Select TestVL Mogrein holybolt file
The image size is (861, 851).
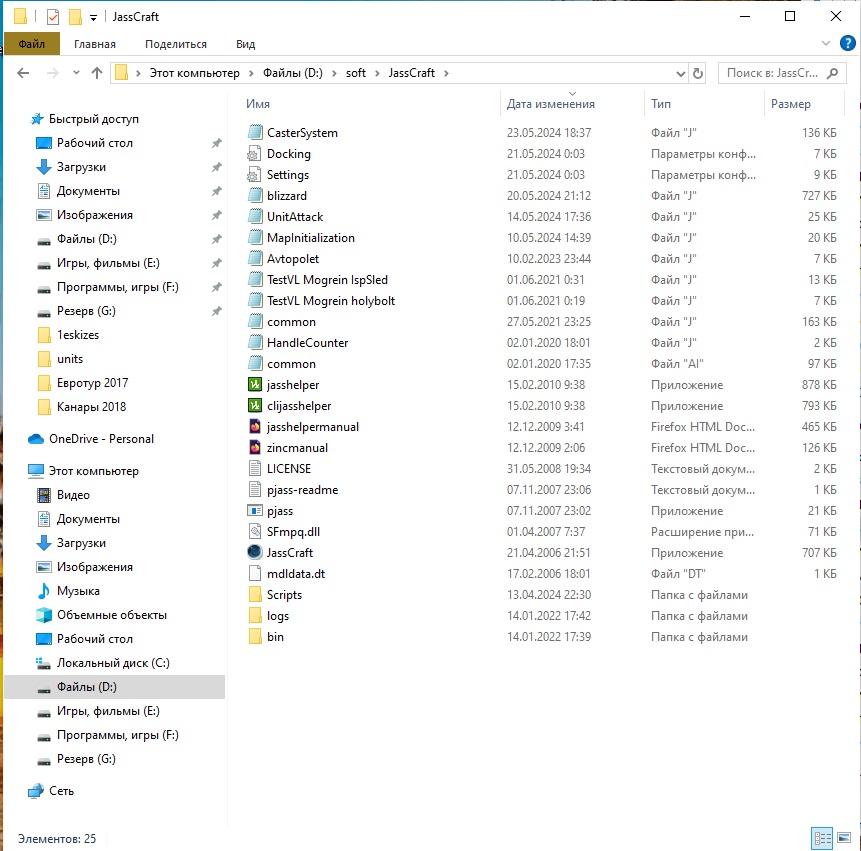[x=331, y=300]
